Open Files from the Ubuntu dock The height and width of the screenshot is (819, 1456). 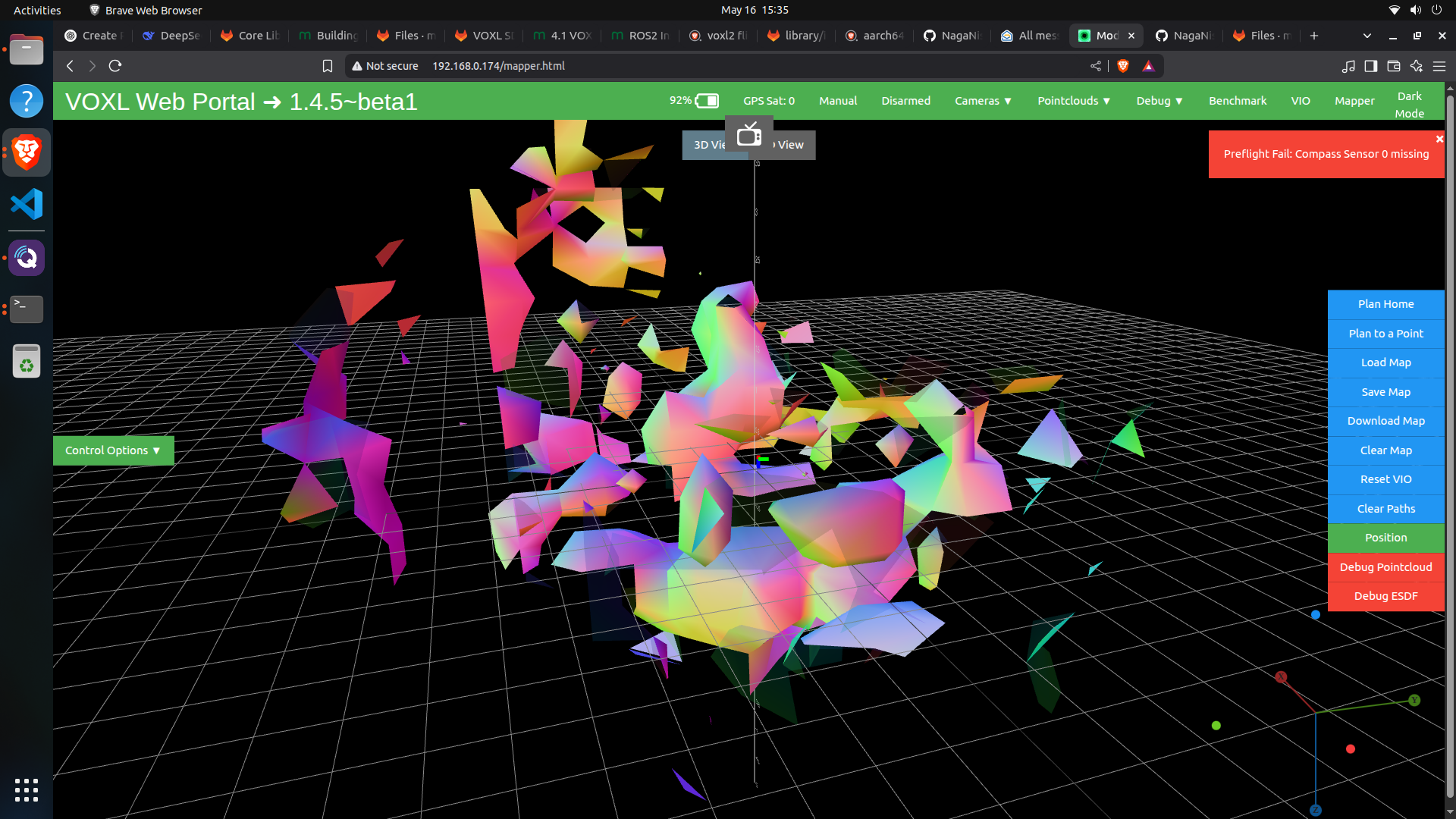27,50
